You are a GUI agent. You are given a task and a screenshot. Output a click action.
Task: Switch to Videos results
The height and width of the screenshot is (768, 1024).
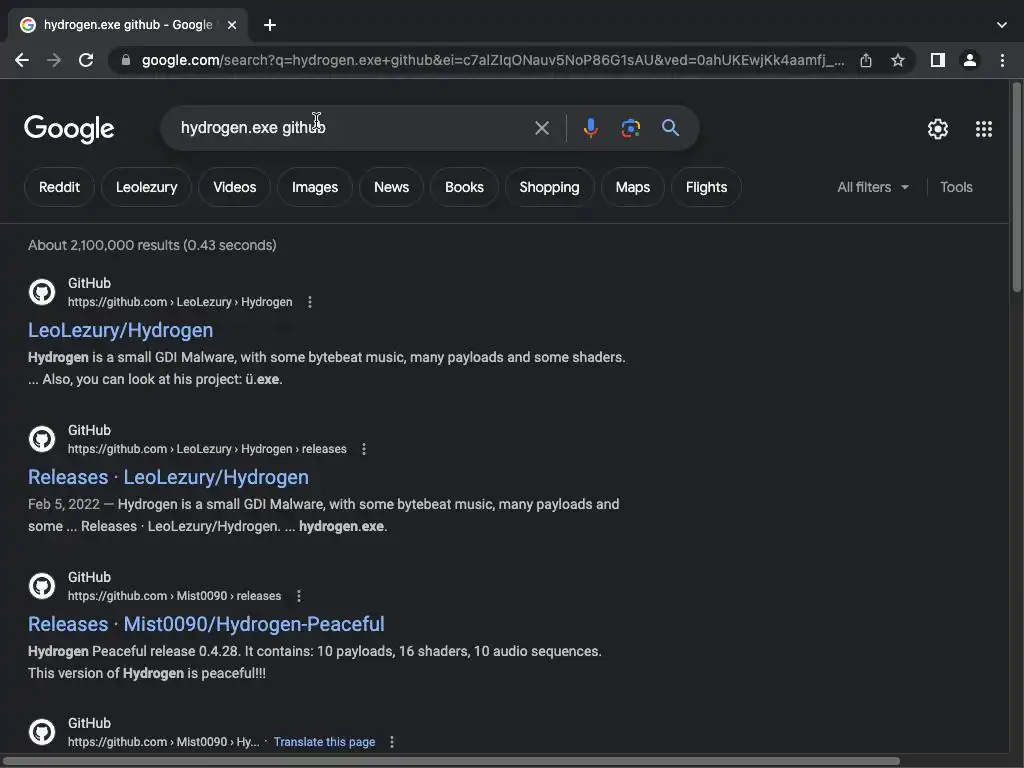click(x=234, y=187)
